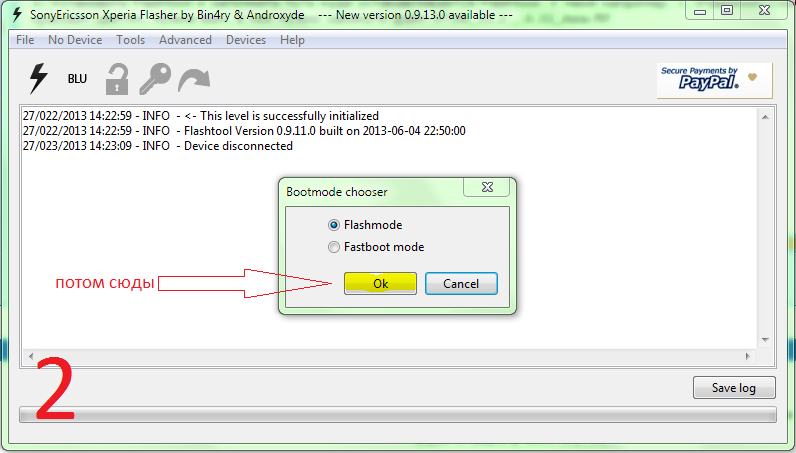Click the 'Flashtool Version 0.9.11.0' log line
This screenshot has width=796, height=453.
(244, 131)
